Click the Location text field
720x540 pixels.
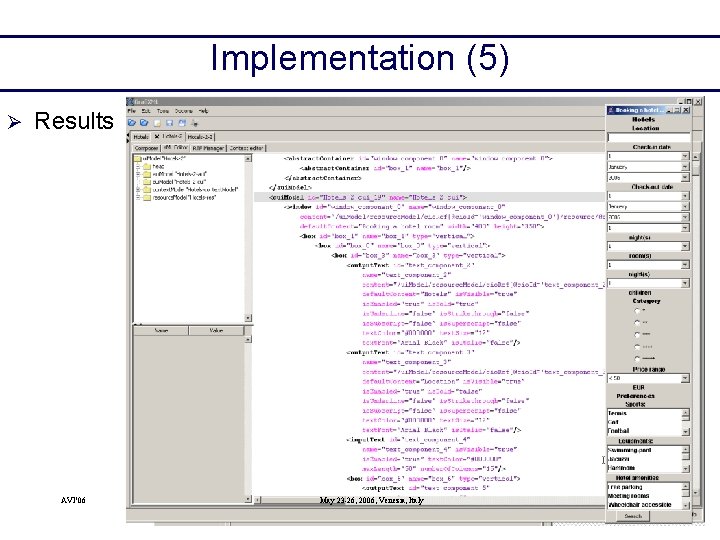[648, 137]
